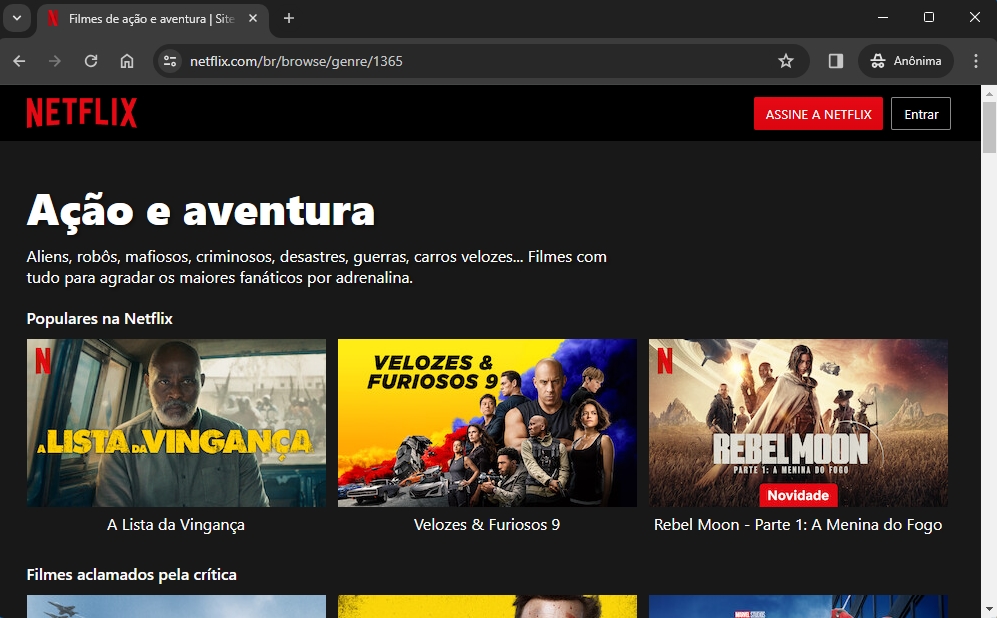Select the Filmes de ação e aventura tab
Image resolution: width=997 pixels, height=618 pixels.
pyautogui.click(x=151, y=19)
